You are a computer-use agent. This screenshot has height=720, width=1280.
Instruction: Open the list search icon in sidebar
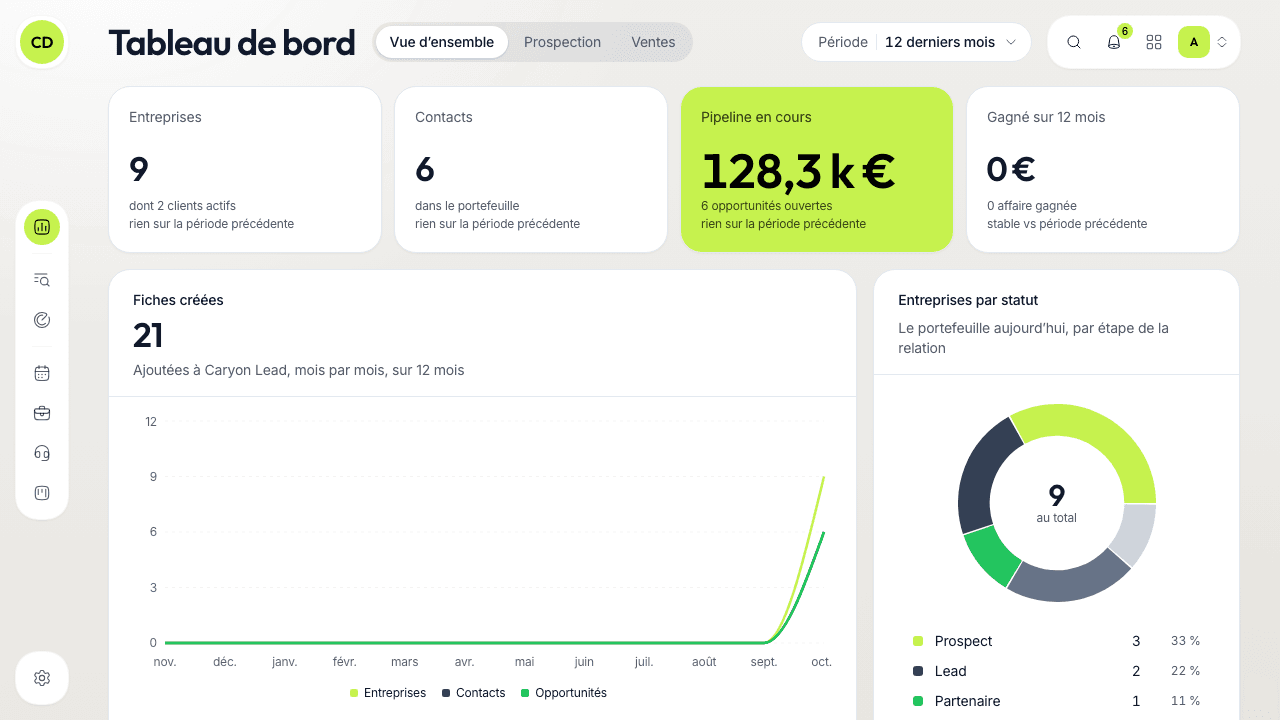pyautogui.click(x=42, y=280)
